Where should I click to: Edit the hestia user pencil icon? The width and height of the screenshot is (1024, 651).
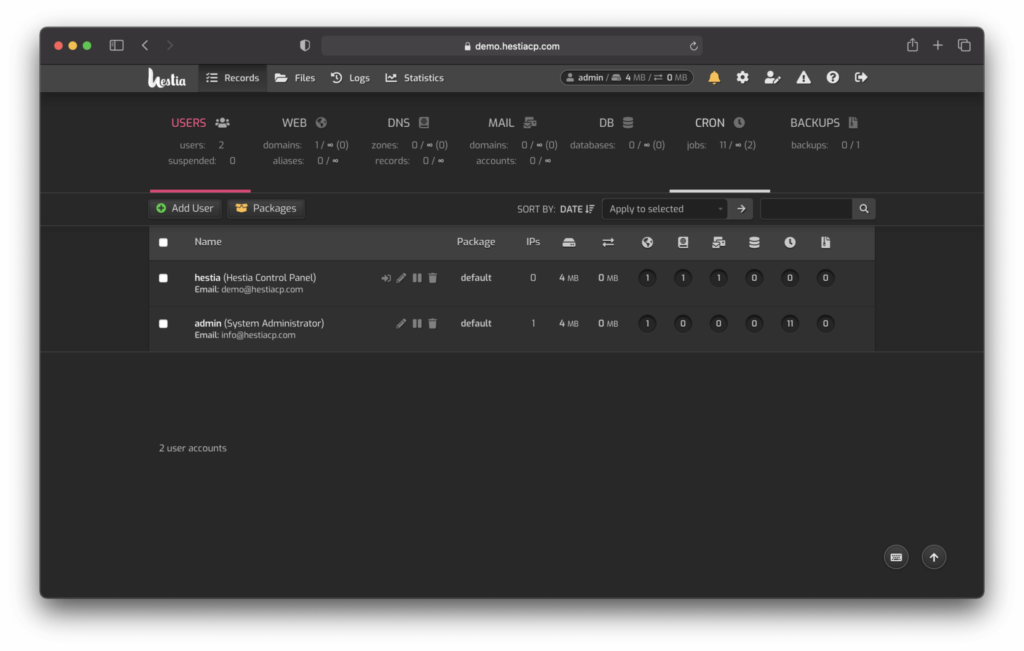click(401, 278)
